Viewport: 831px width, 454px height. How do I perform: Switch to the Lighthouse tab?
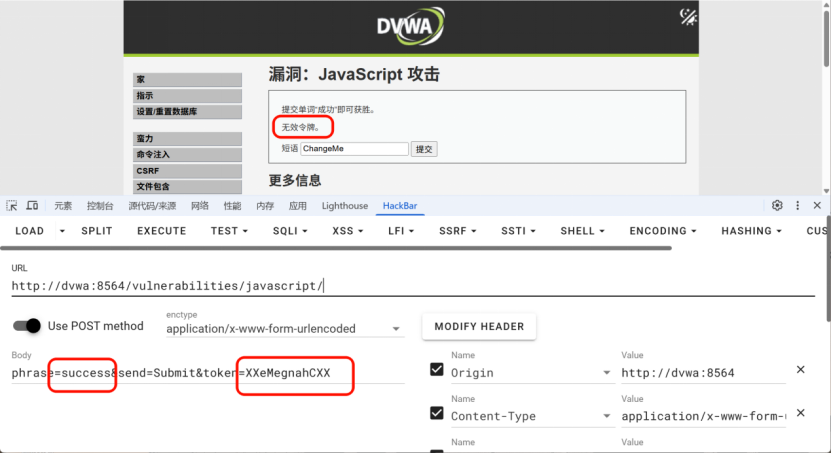[x=344, y=206]
